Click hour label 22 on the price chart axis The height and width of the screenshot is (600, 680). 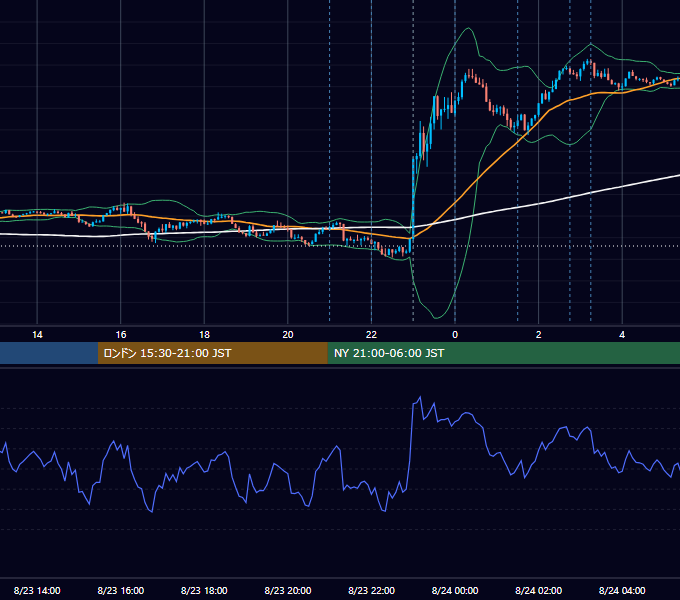point(372,335)
